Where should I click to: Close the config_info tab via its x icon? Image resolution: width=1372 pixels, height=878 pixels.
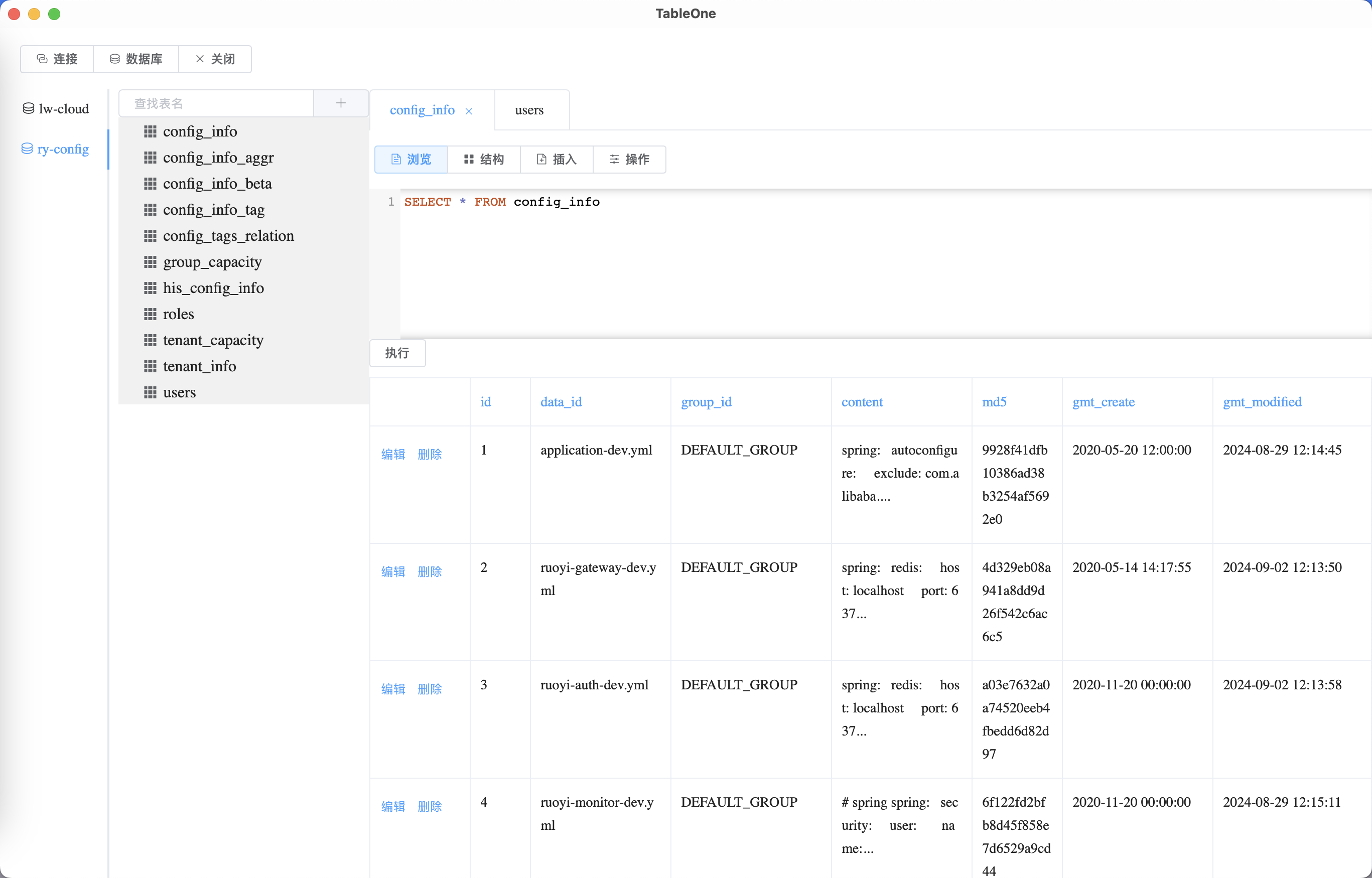click(x=469, y=111)
